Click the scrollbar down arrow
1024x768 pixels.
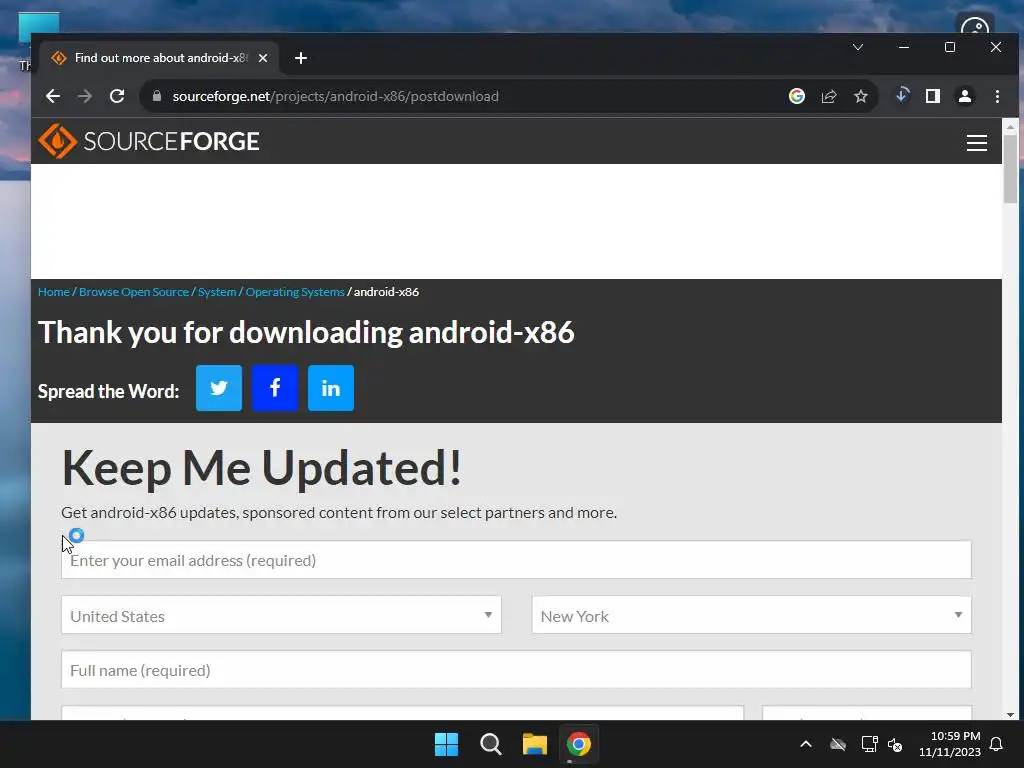point(1010,714)
